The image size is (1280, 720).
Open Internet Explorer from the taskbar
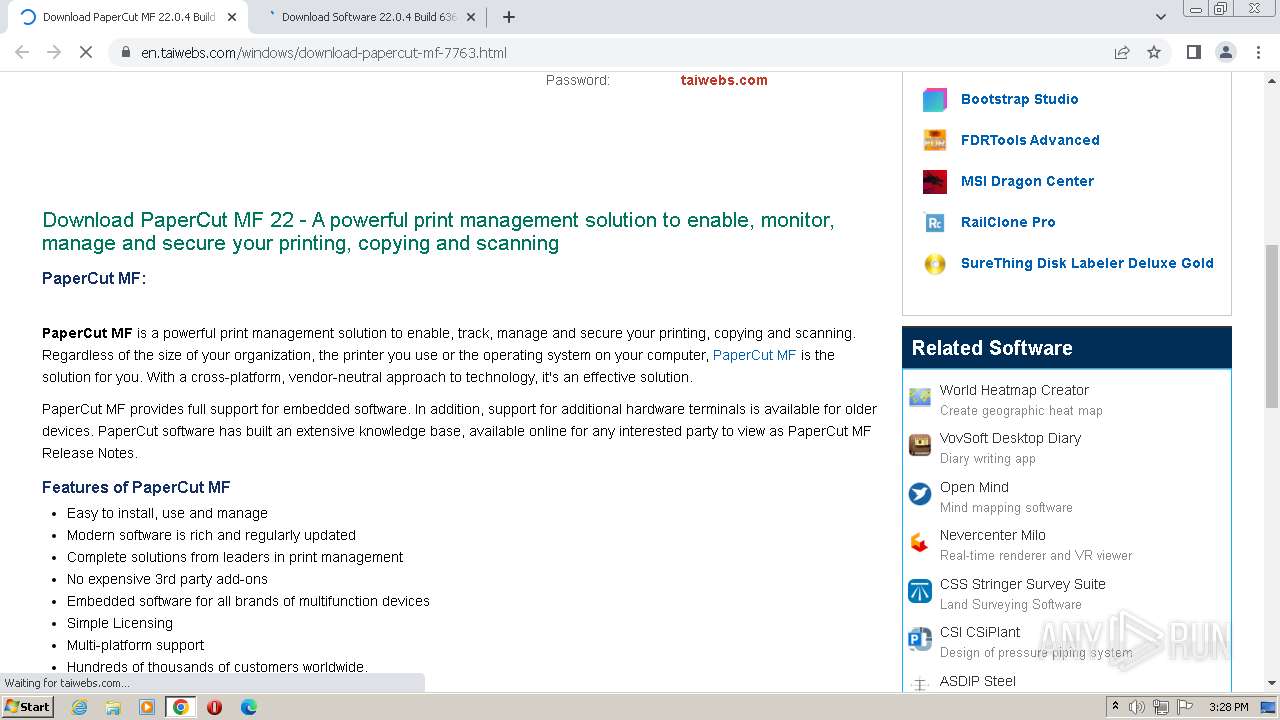tap(79, 707)
